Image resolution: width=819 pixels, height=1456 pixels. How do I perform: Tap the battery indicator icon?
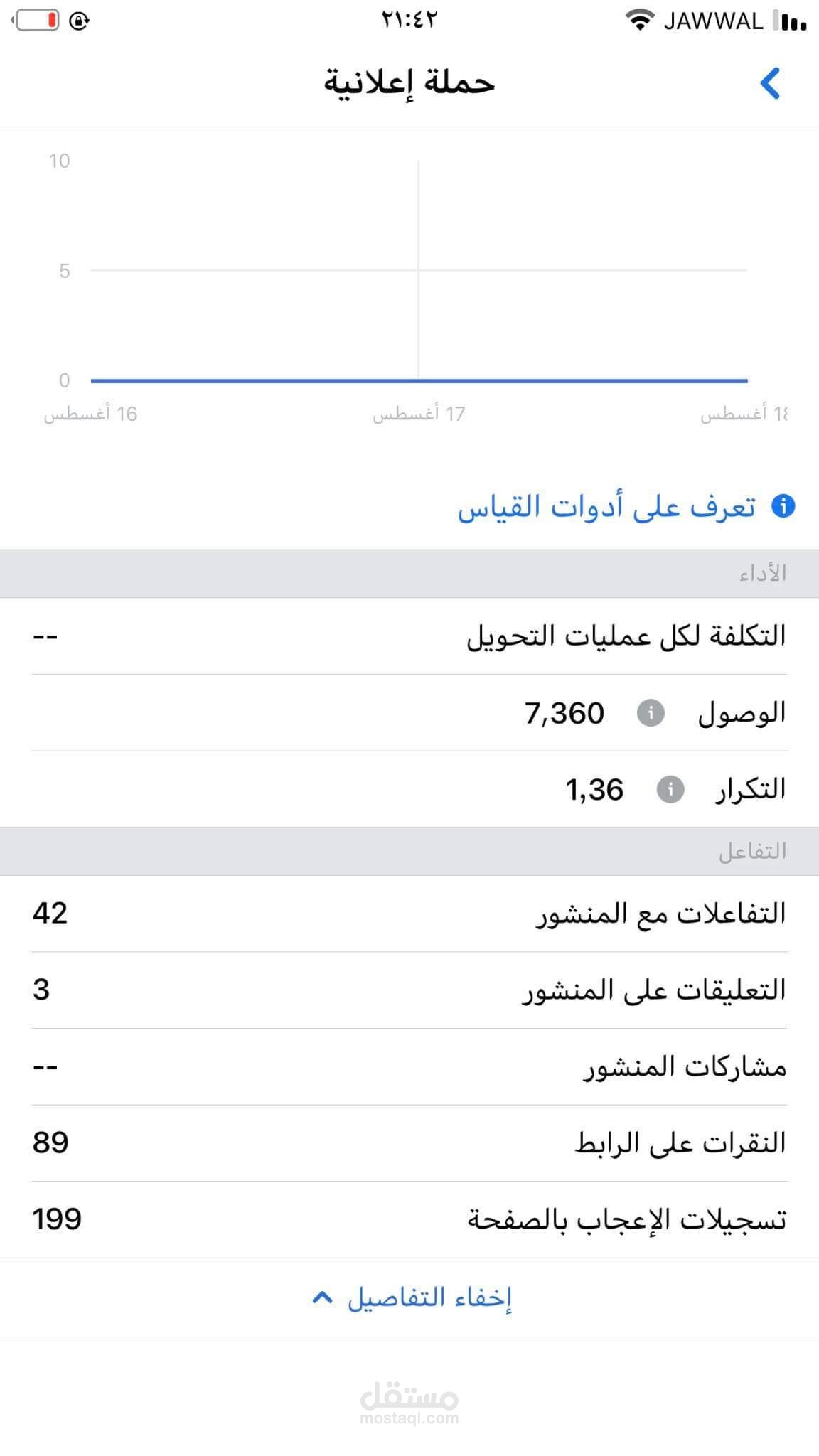click(37, 21)
